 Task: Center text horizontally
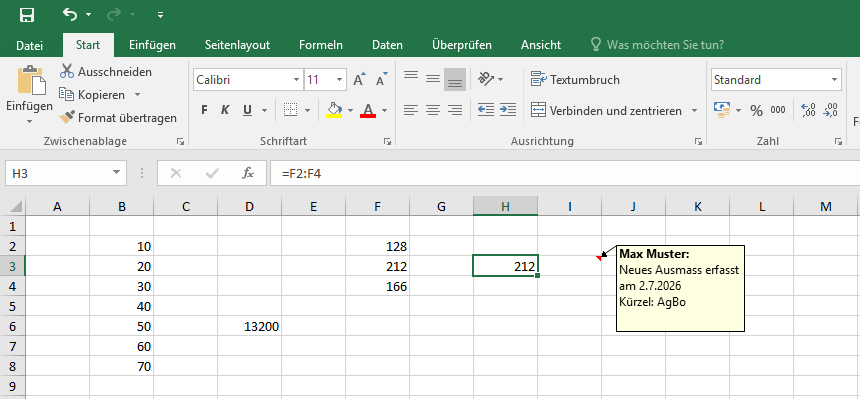tap(433, 110)
